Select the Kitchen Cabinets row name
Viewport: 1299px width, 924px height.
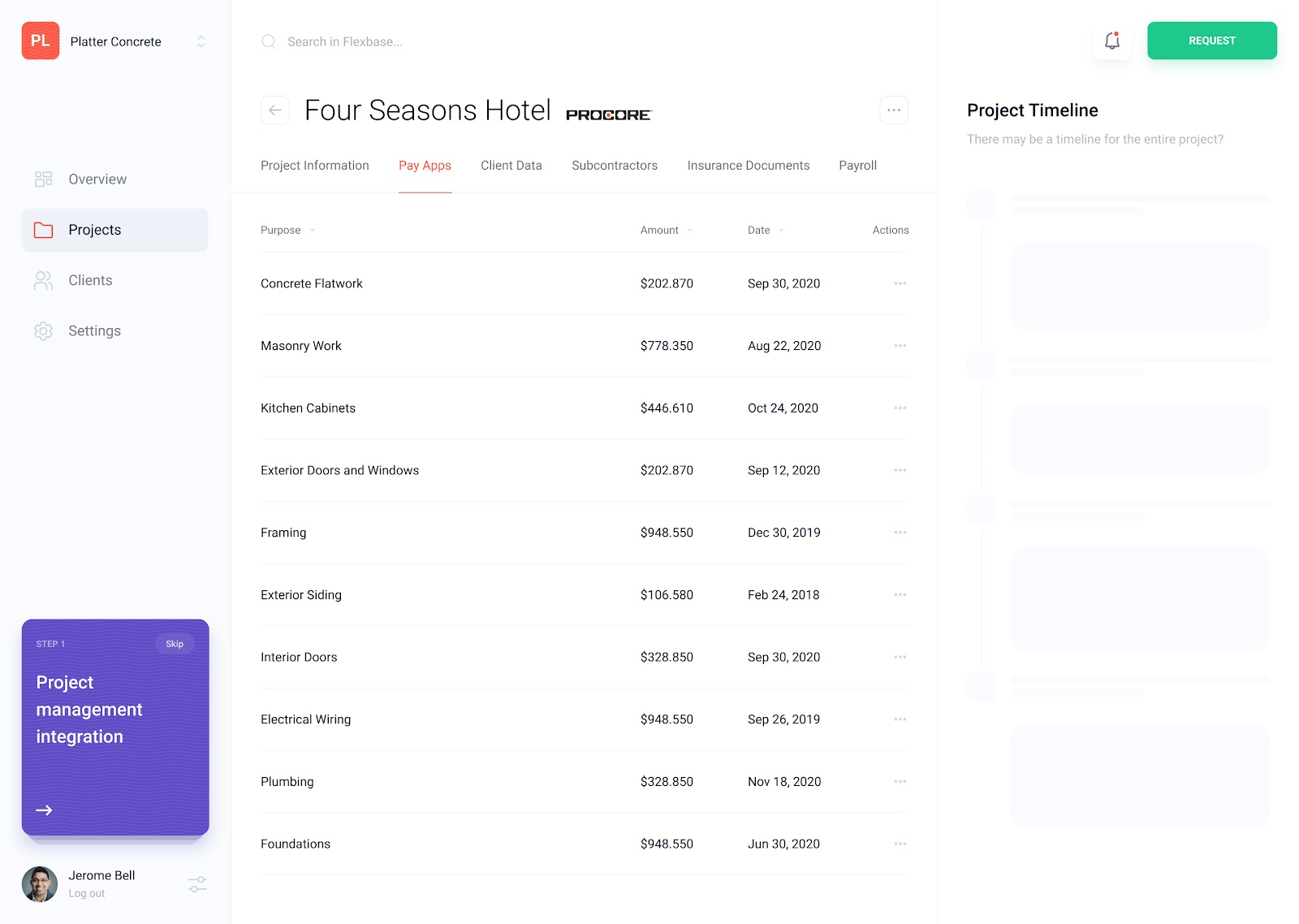point(308,408)
